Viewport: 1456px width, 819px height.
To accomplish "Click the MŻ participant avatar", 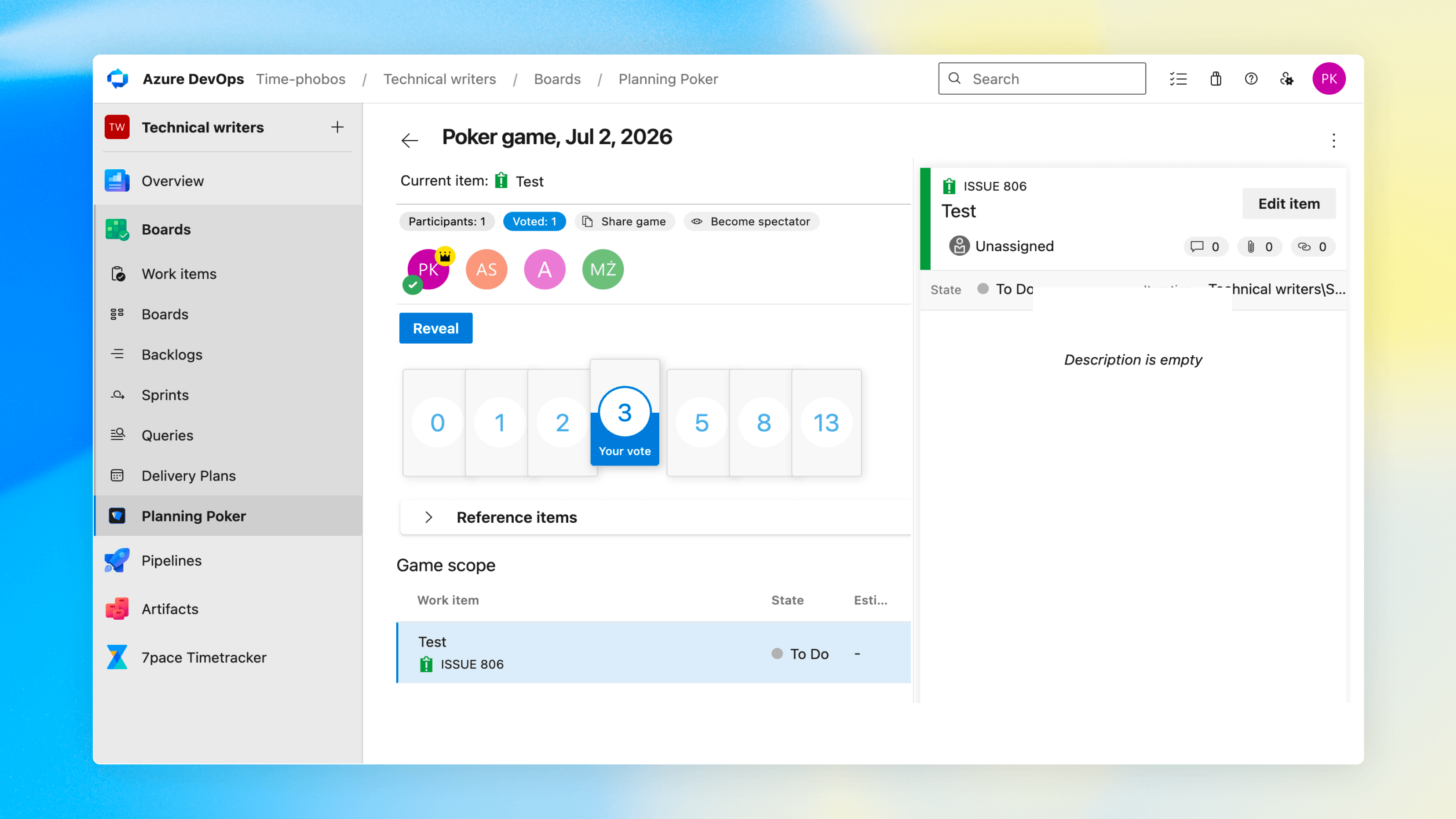I will pyautogui.click(x=602, y=269).
